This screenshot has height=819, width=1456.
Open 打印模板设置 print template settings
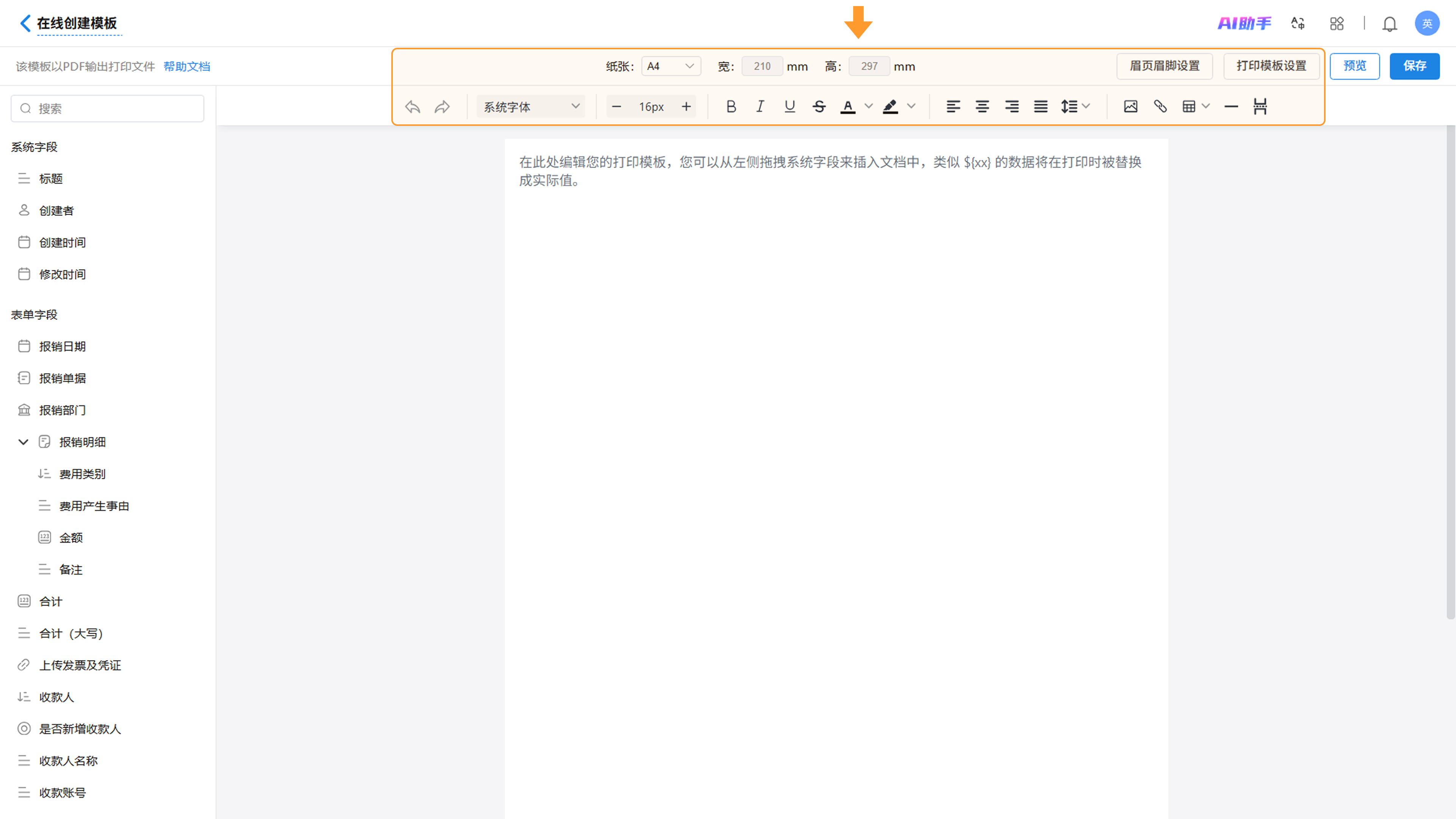(x=1271, y=66)
